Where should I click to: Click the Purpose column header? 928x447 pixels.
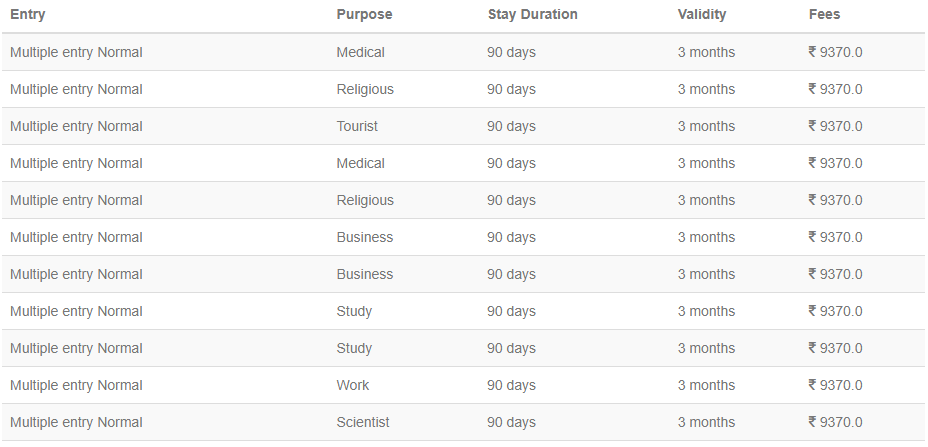(365, 14)
